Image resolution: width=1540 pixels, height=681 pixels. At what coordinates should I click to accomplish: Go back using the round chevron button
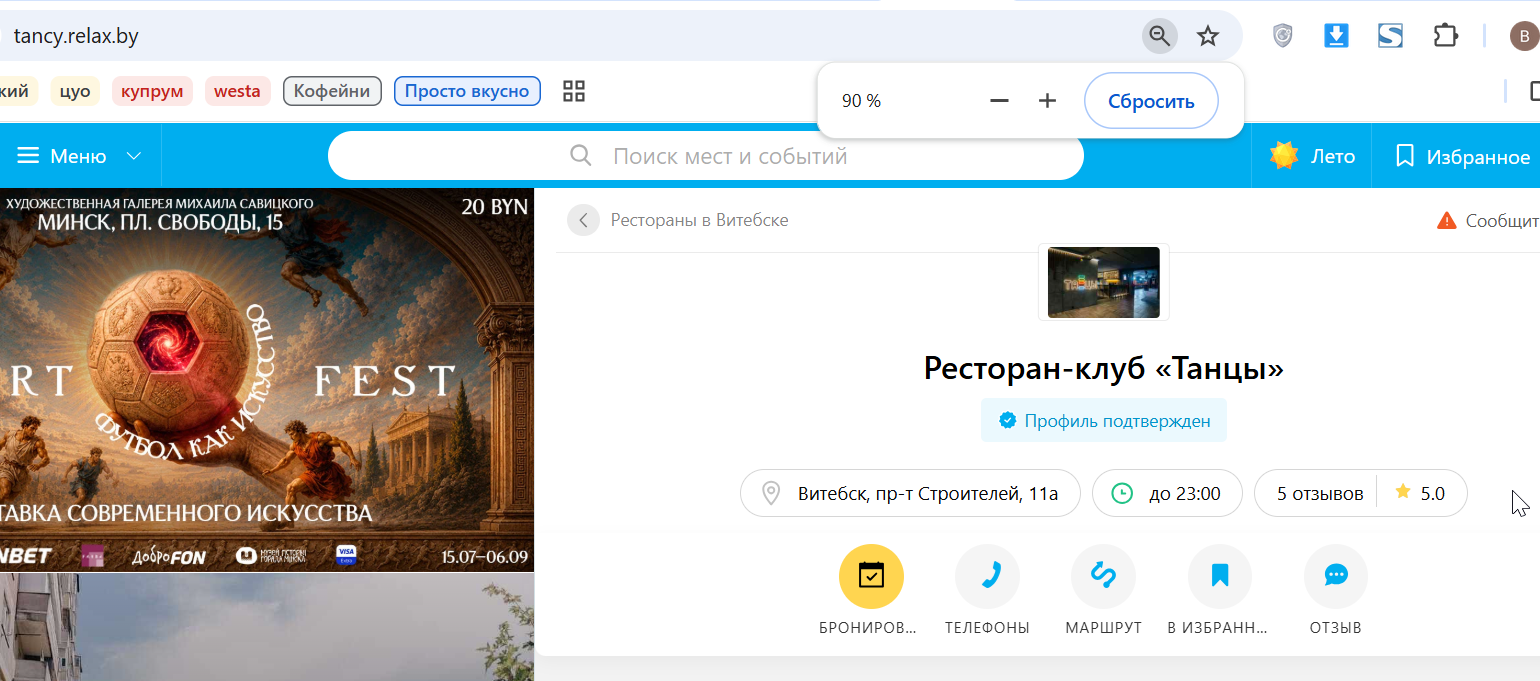pos(583,220)
